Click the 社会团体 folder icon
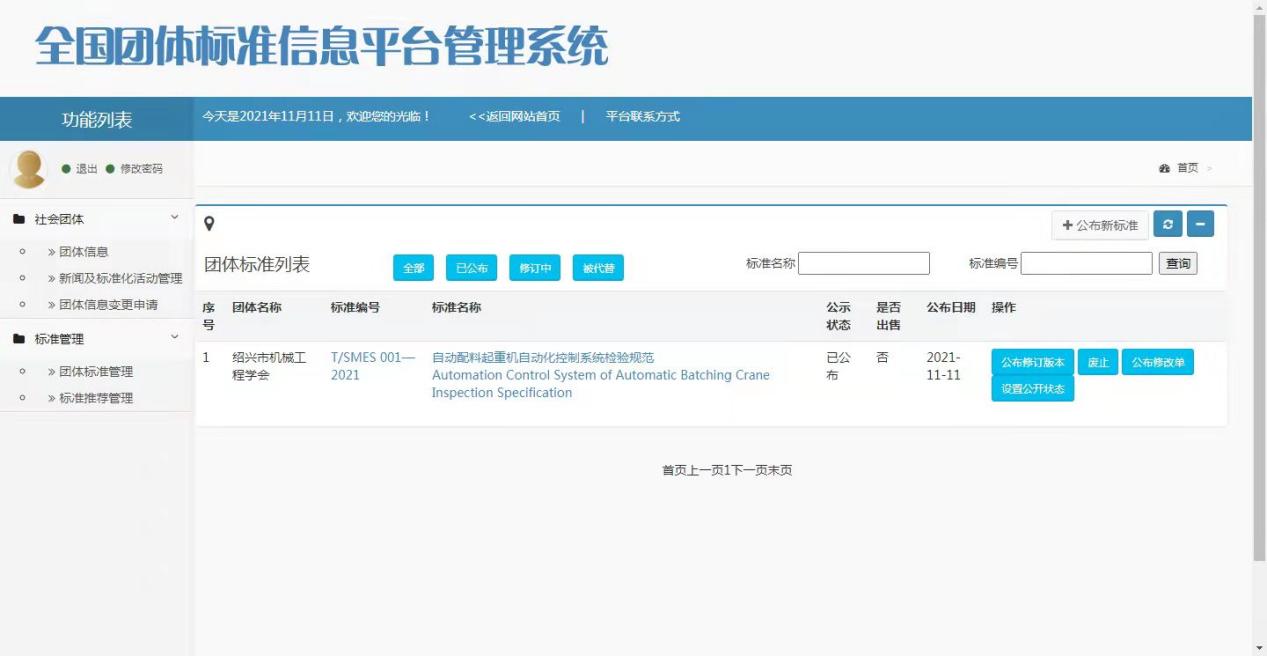The image size is (1267, 656). click(19, 219)
